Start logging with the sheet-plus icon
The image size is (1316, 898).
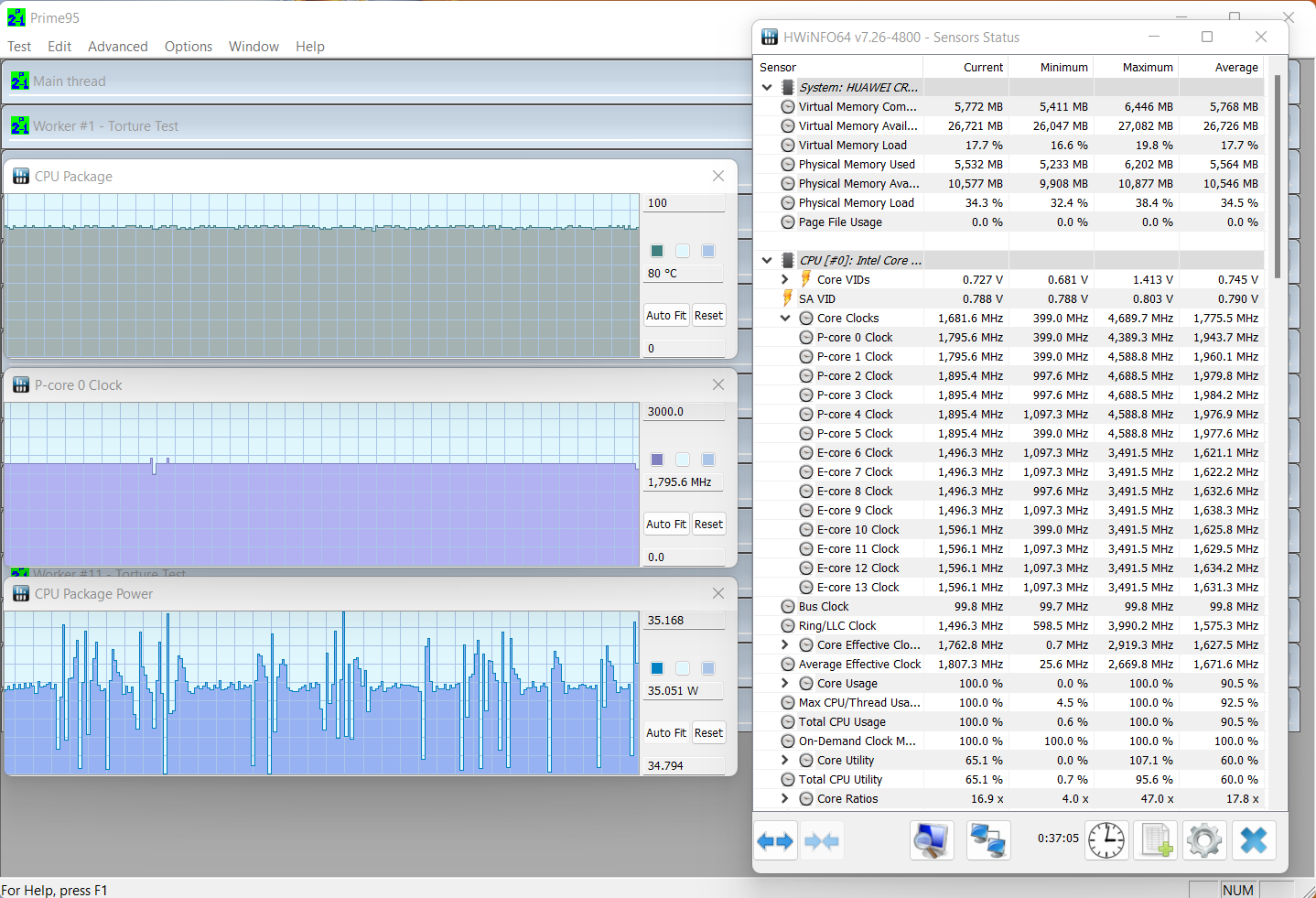tap(1156, 840)
